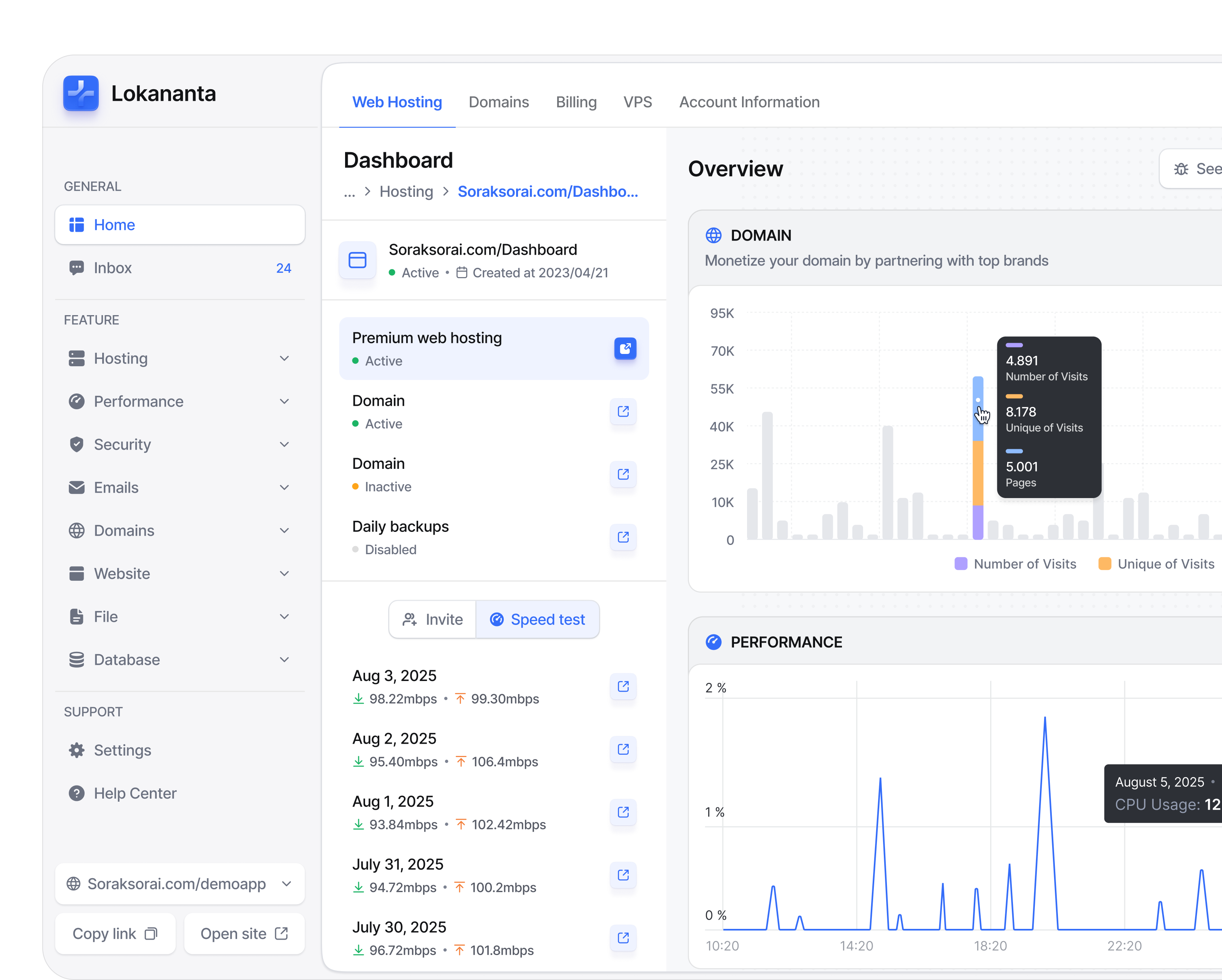Expand the Security section chevron

pos(284,444)
